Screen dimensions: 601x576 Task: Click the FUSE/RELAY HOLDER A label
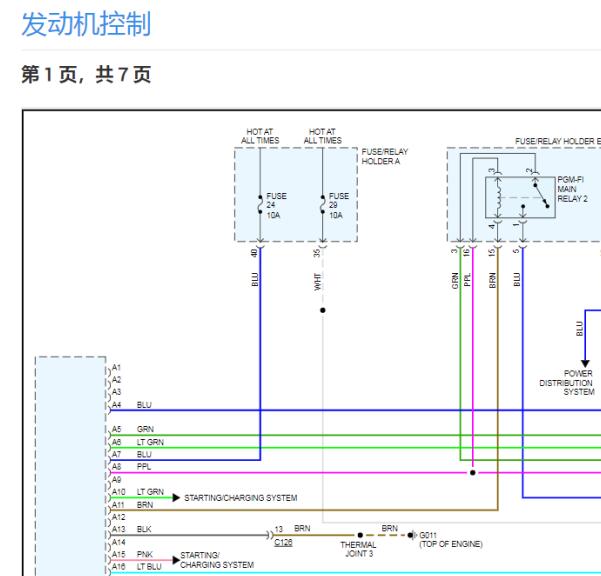click(384, 156)
